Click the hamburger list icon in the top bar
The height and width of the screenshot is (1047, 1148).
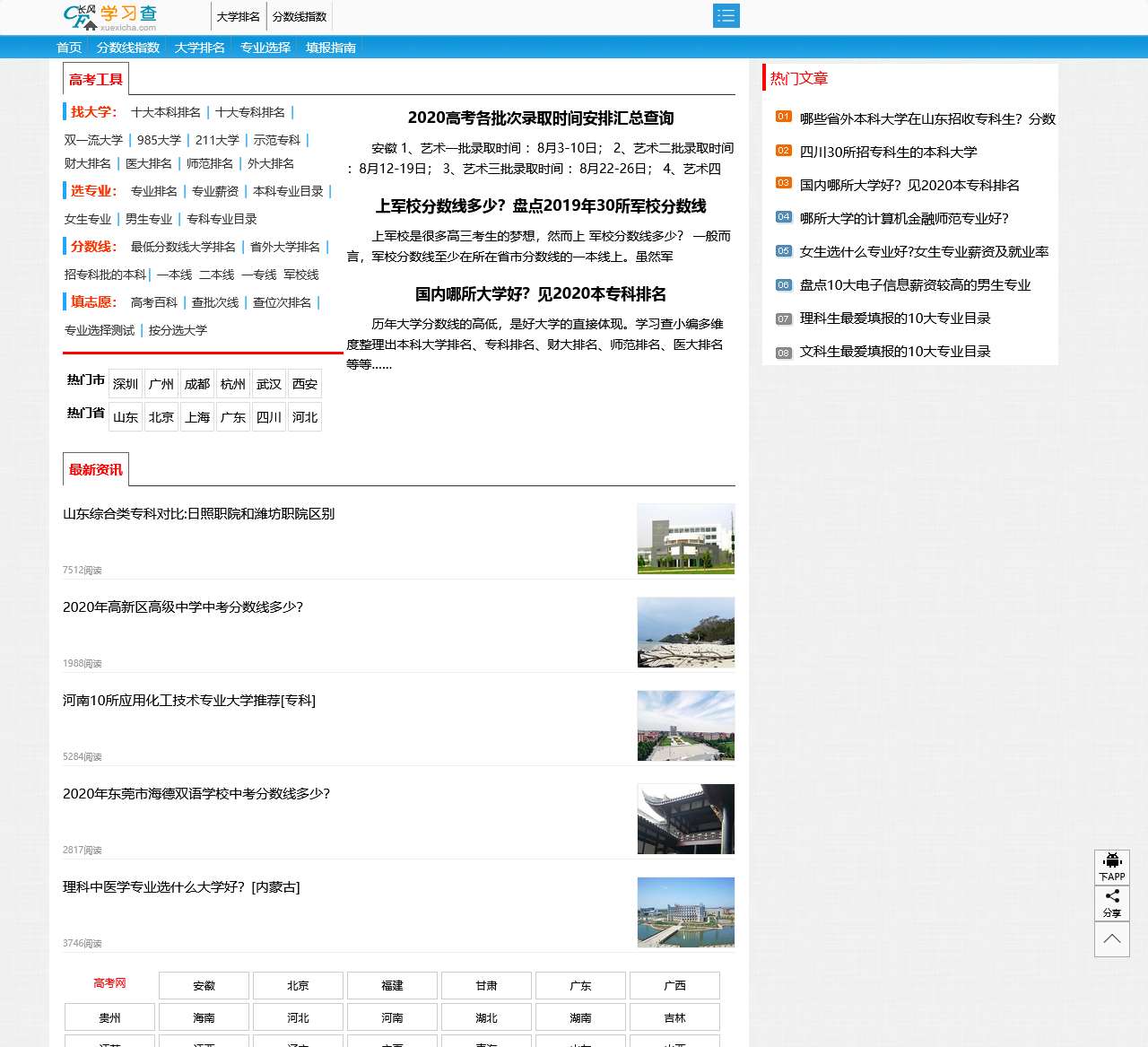(x=726, y=15)
